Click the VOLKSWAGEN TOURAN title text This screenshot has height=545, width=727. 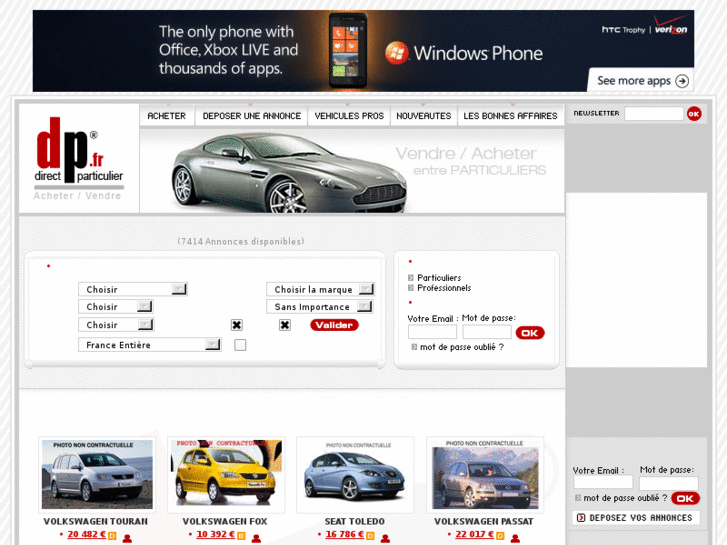(96, 521)
